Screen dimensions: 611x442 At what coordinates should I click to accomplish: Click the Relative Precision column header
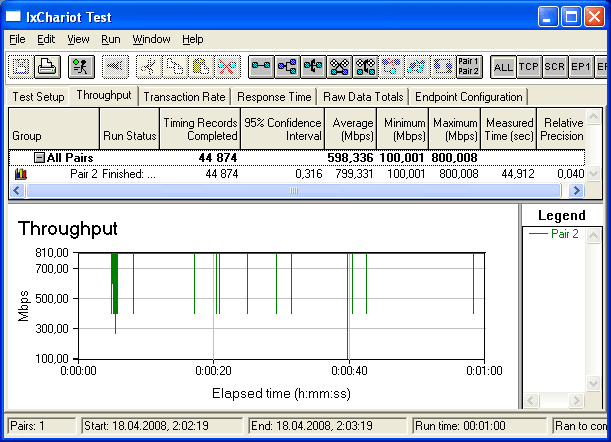561,129
